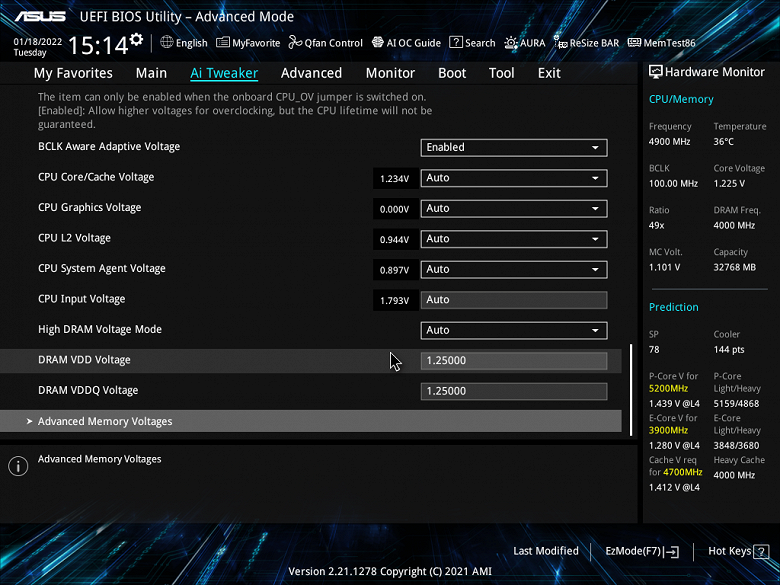This screenshot has height=585, width=780.
Task: Open the Exit tab
Action: coord(549,73)
